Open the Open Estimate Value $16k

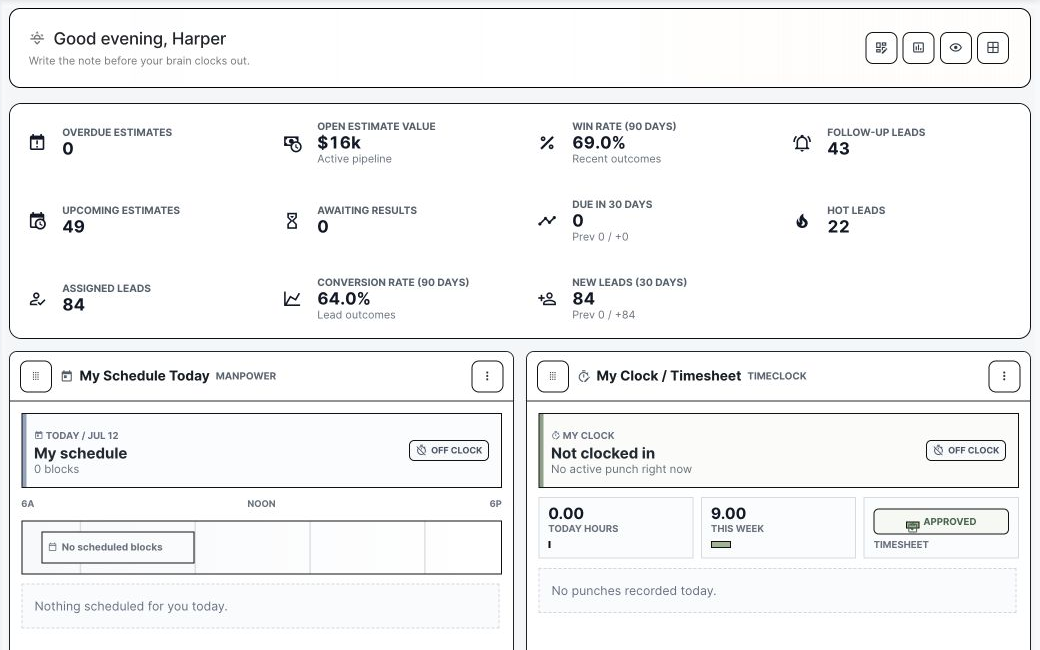(x=339, y=143)
